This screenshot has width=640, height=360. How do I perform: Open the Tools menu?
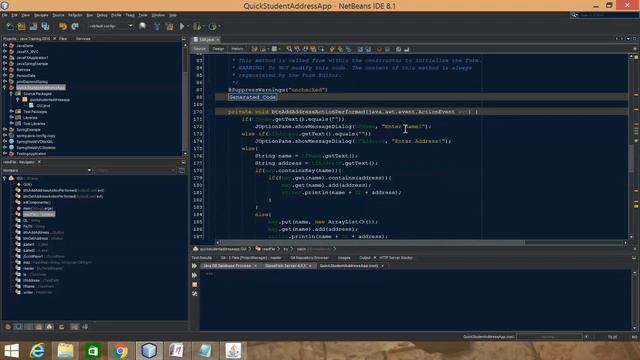pyautogui.click(x=143, y=15)
